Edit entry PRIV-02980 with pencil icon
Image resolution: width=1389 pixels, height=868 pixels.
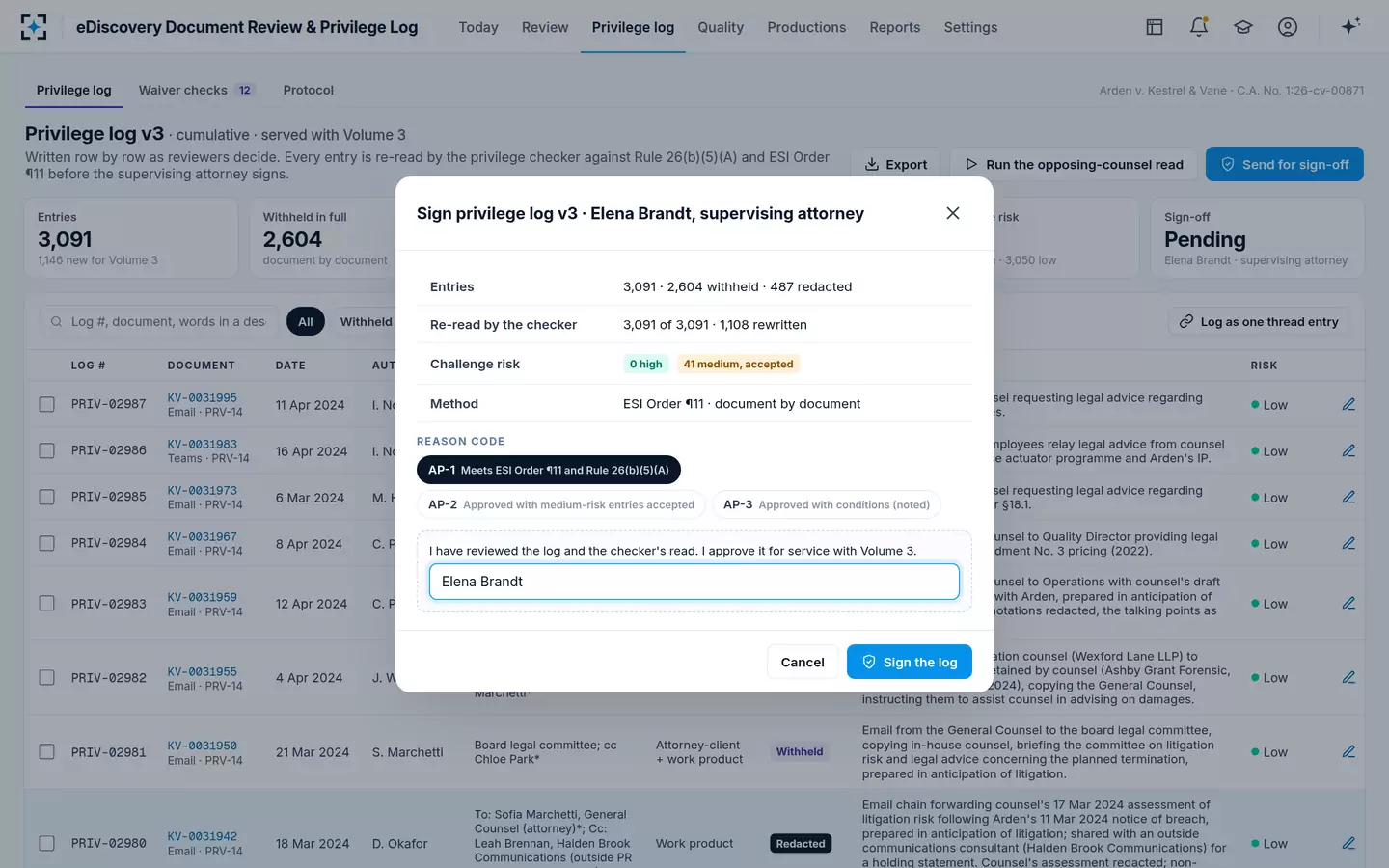tap(1348, 843)
